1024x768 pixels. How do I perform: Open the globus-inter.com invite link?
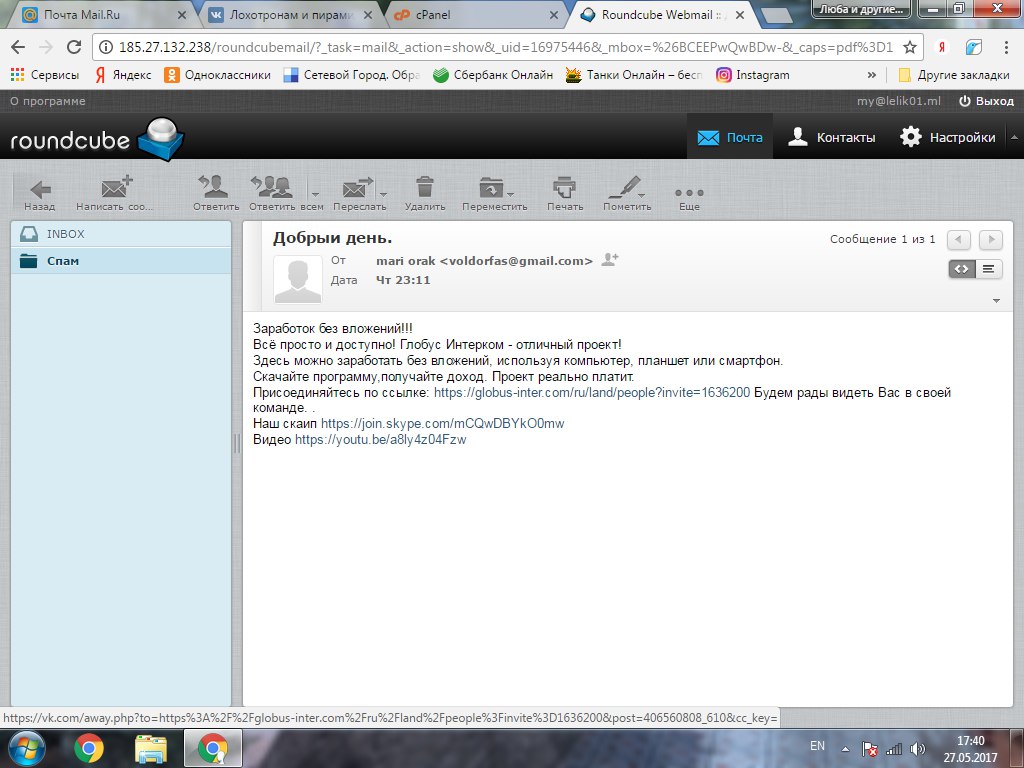(591, 393)
